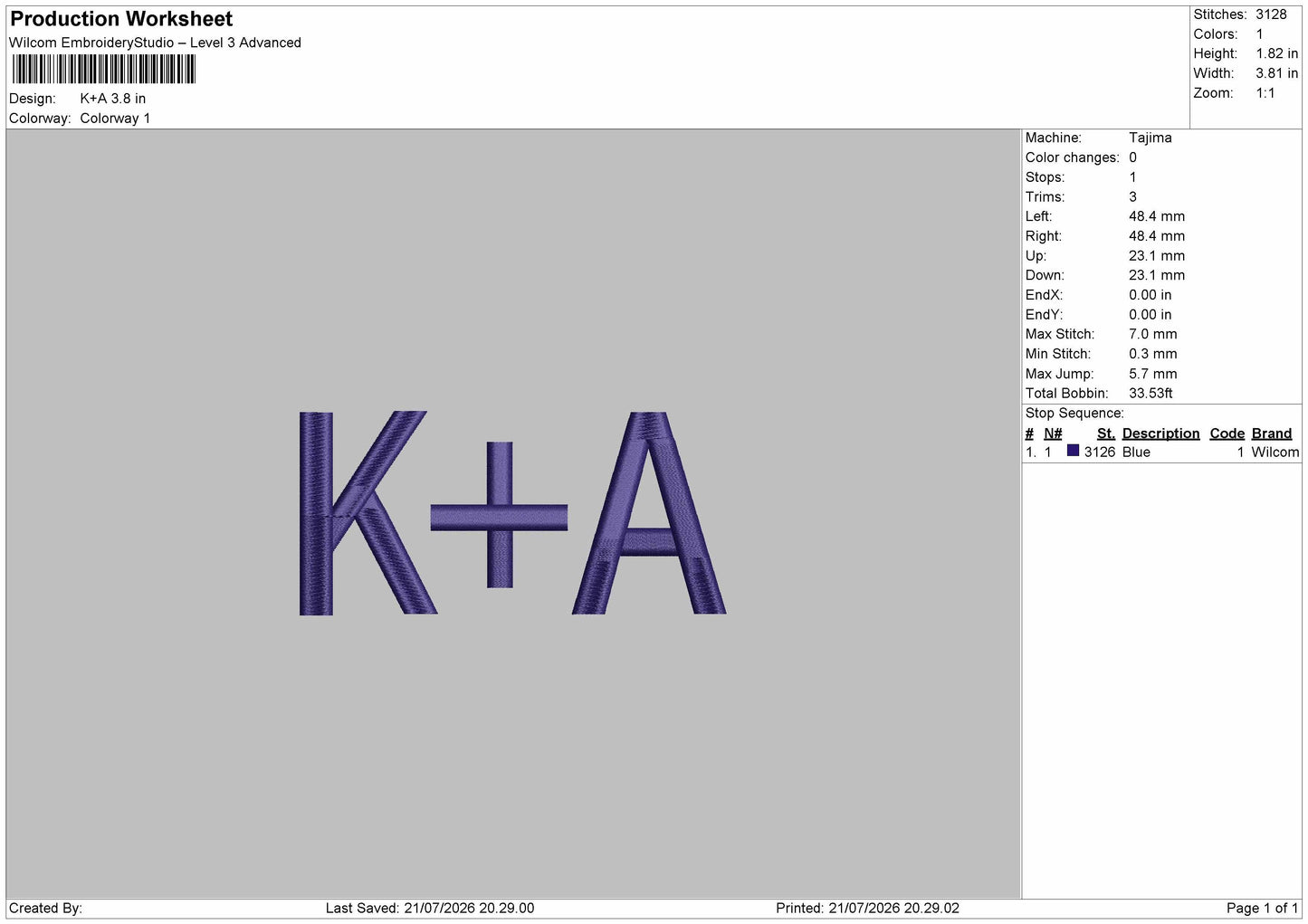
Task: Click the Max Jump value '5.7 mm'
Action: pos(1153,374)
